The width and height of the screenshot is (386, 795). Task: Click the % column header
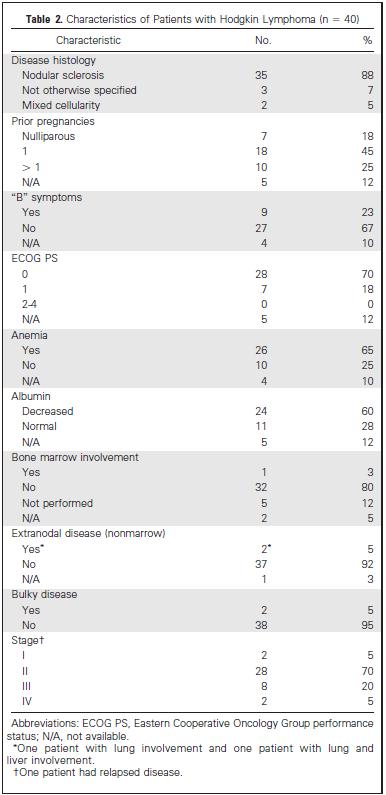369,40
